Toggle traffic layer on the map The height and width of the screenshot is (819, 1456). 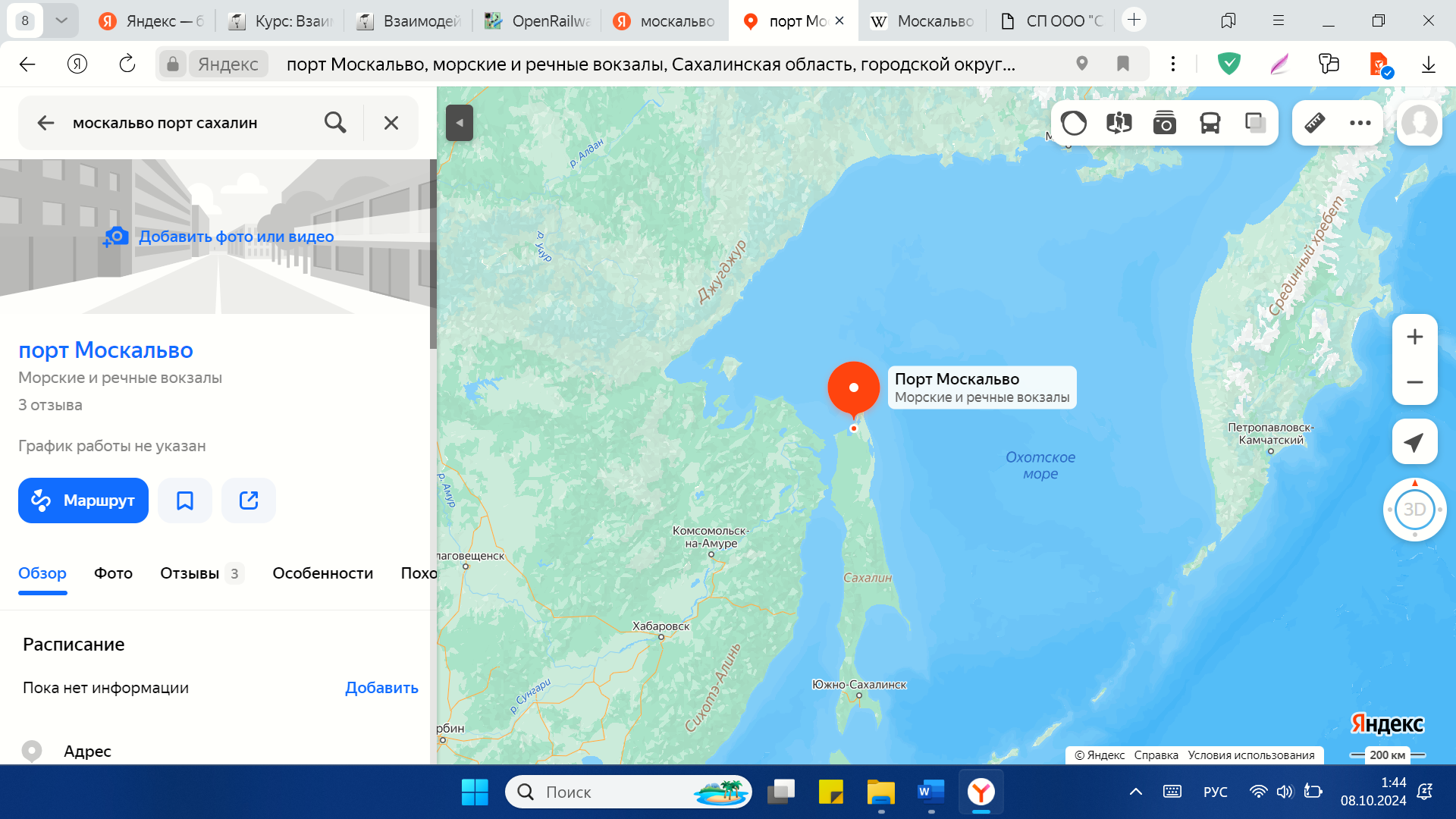point(1074,123)
